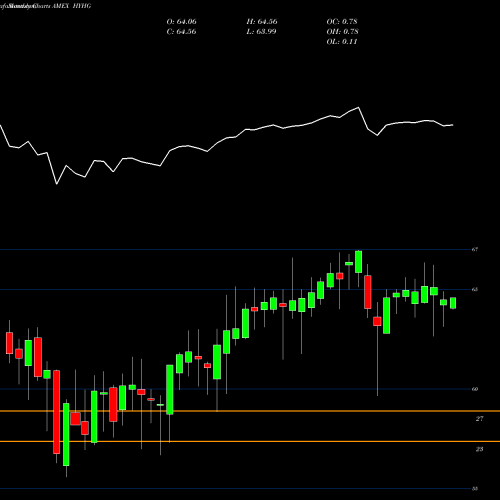The image size is (500, 500).
Task: Select the open value 'O: 64.06'
Action: tap(181, 22)
